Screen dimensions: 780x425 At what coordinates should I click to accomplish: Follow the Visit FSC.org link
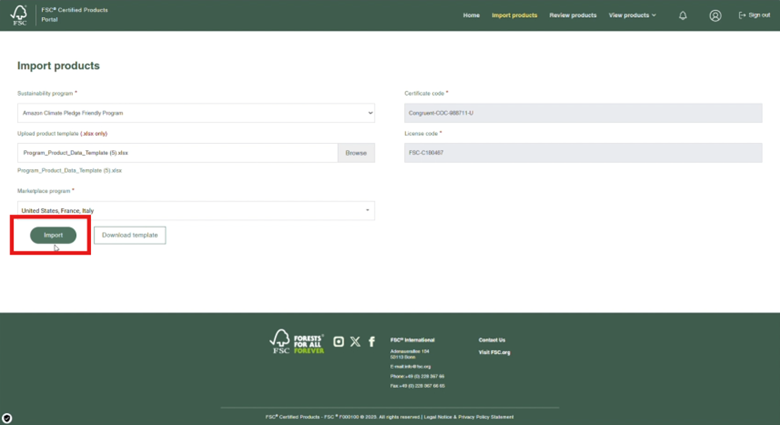[x=494, y=352]
